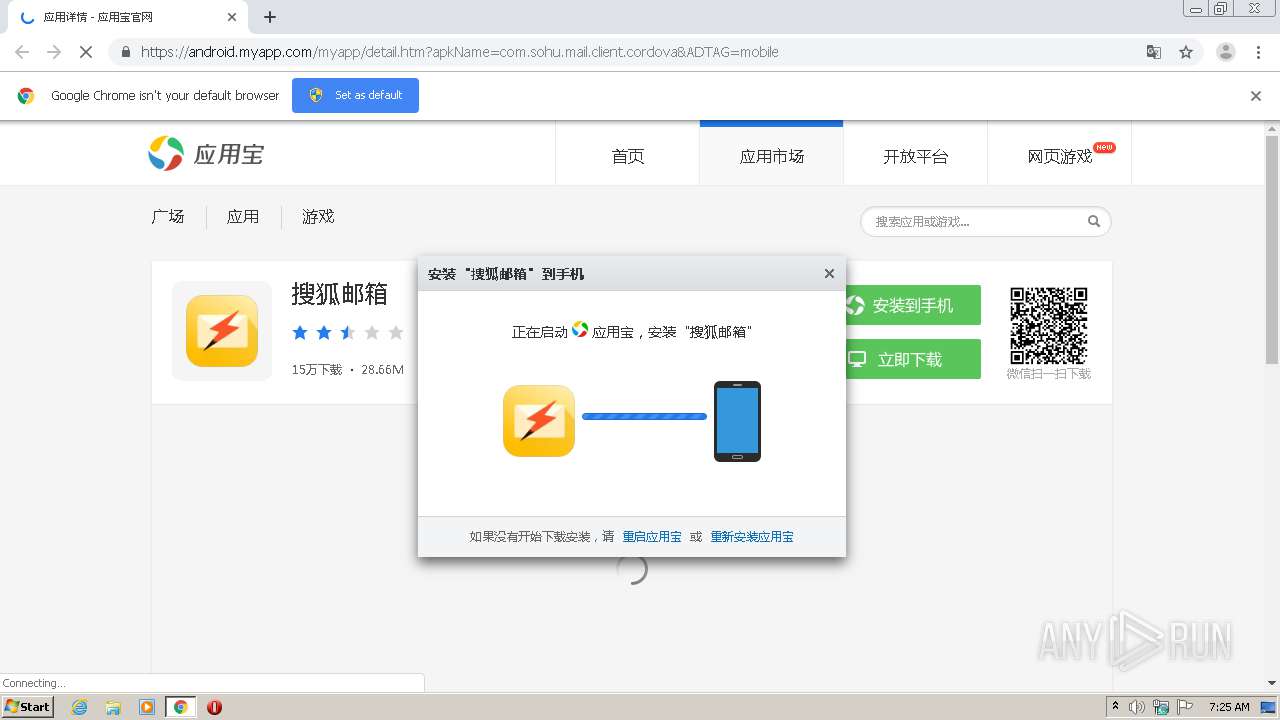Click the 重启应用宝 link

click(652, 537)
